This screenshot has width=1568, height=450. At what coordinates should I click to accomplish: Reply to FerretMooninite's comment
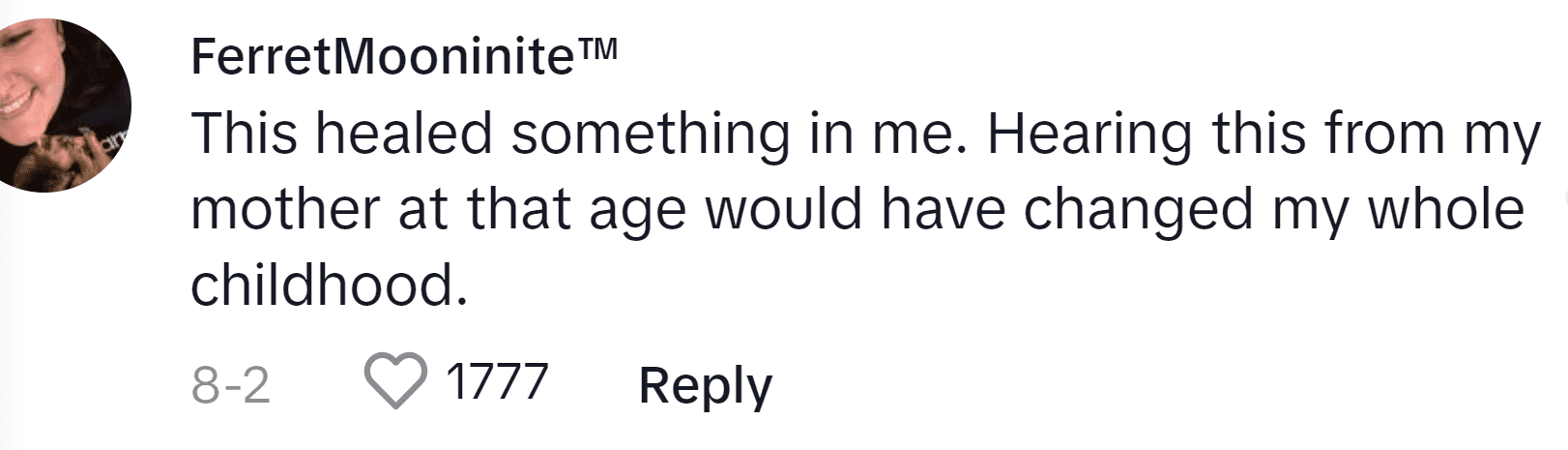tap(706, 386)
